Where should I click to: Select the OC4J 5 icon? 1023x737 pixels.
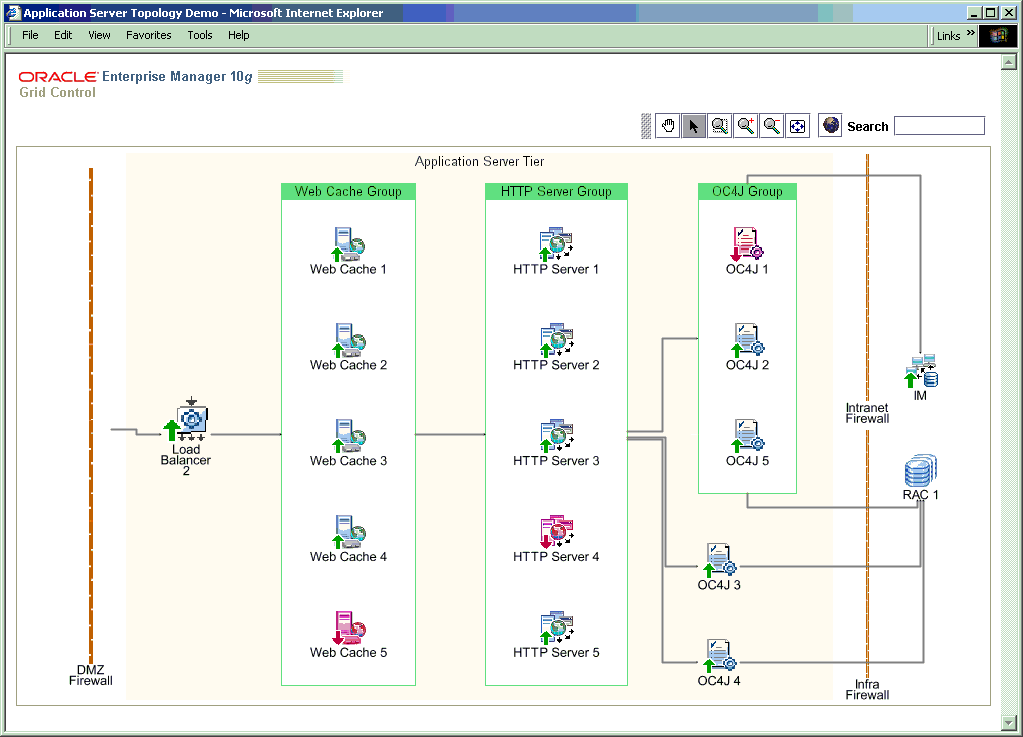click(x=747, y=436)
